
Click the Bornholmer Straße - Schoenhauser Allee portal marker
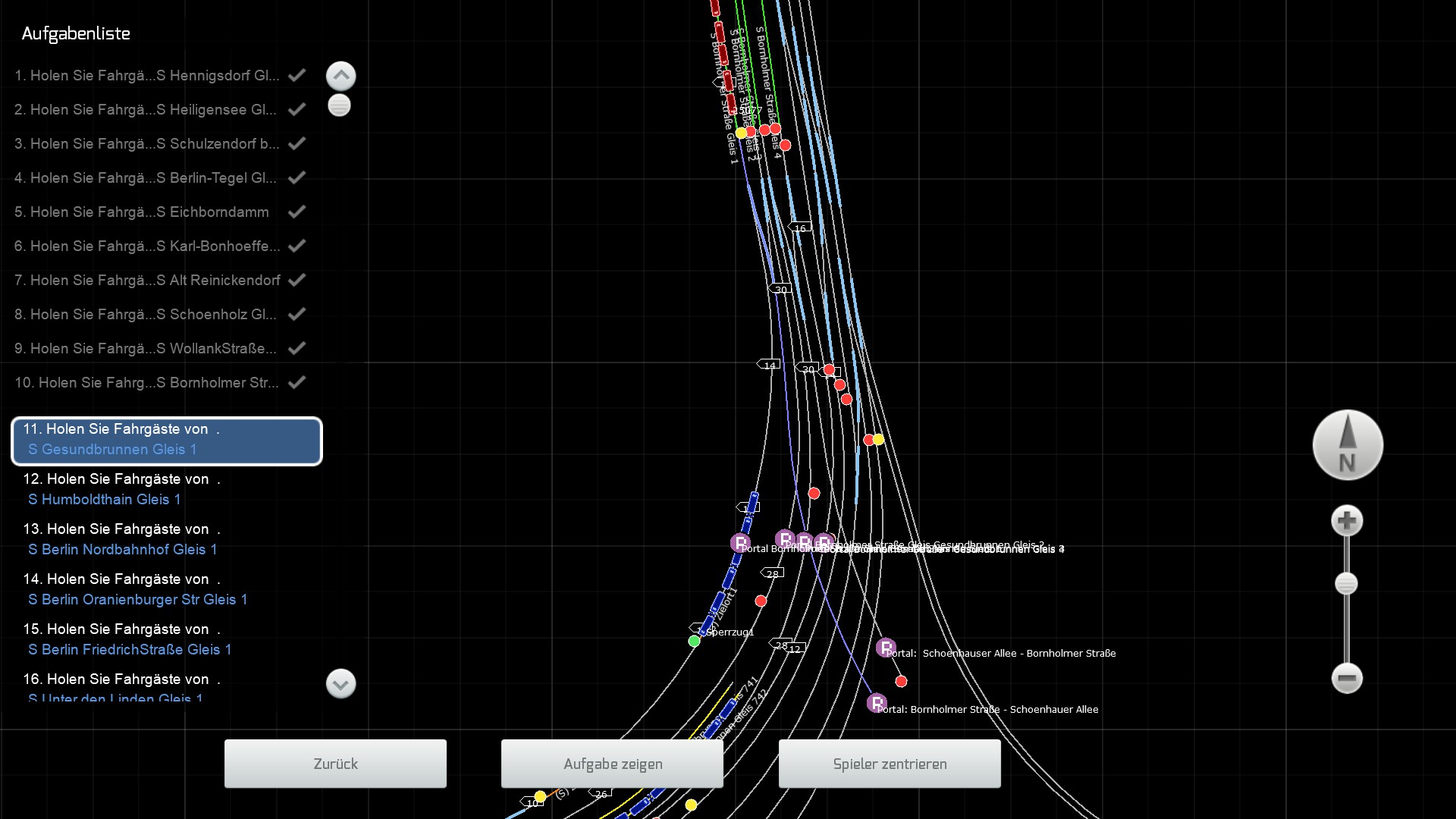tap(877, 703)
